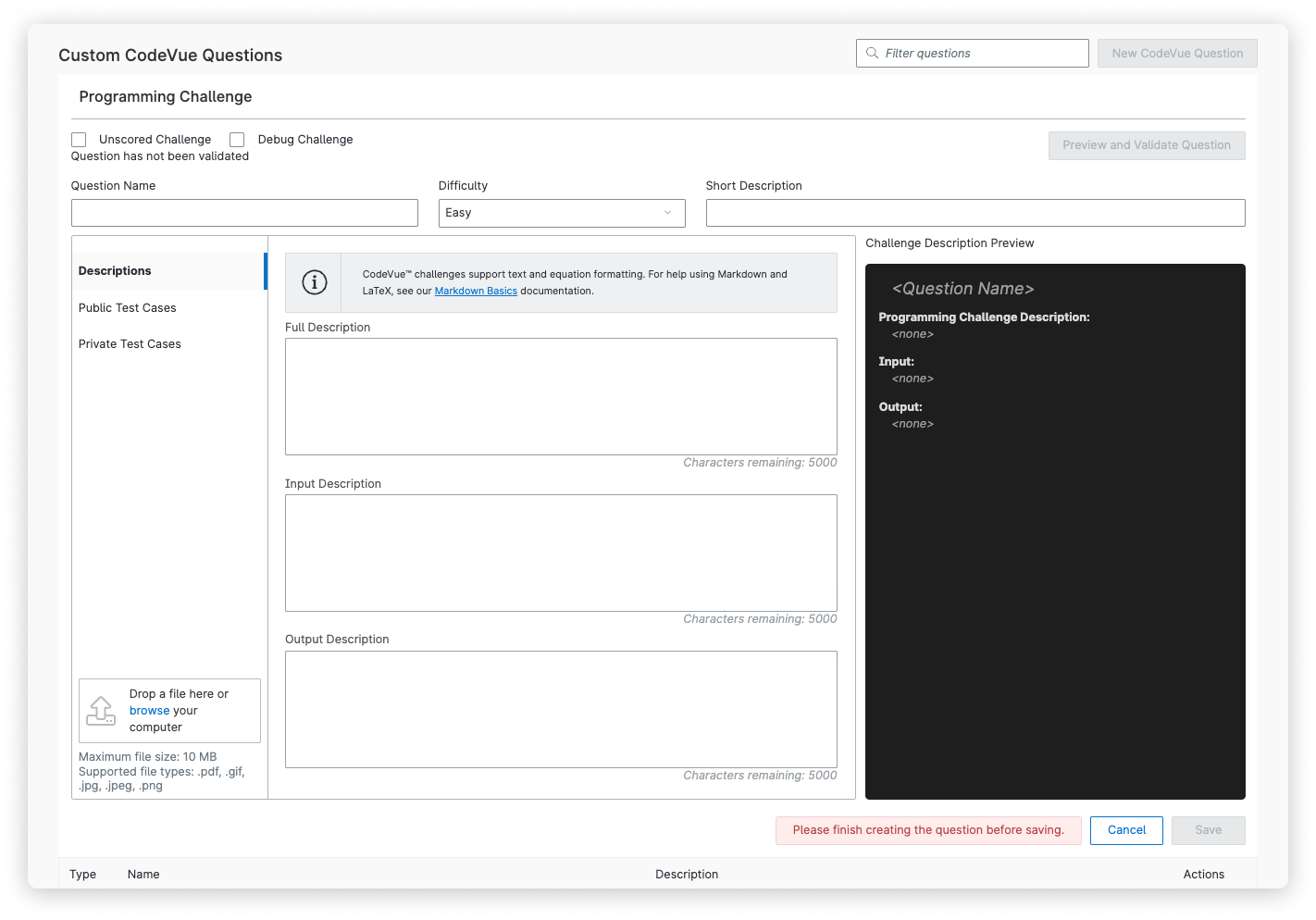Image resolution: width=1316 pixels, height=920 pixels.
Task: Click the search magnifier icon in filter box
Action: click(872, 54)
